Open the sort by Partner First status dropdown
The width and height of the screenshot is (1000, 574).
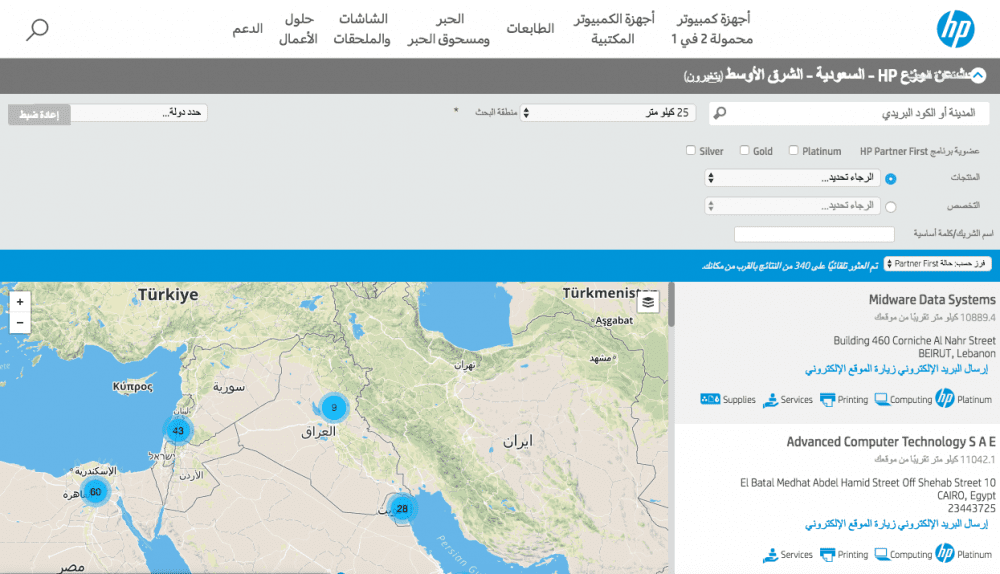pyautogui.click(x=938, y=264)
